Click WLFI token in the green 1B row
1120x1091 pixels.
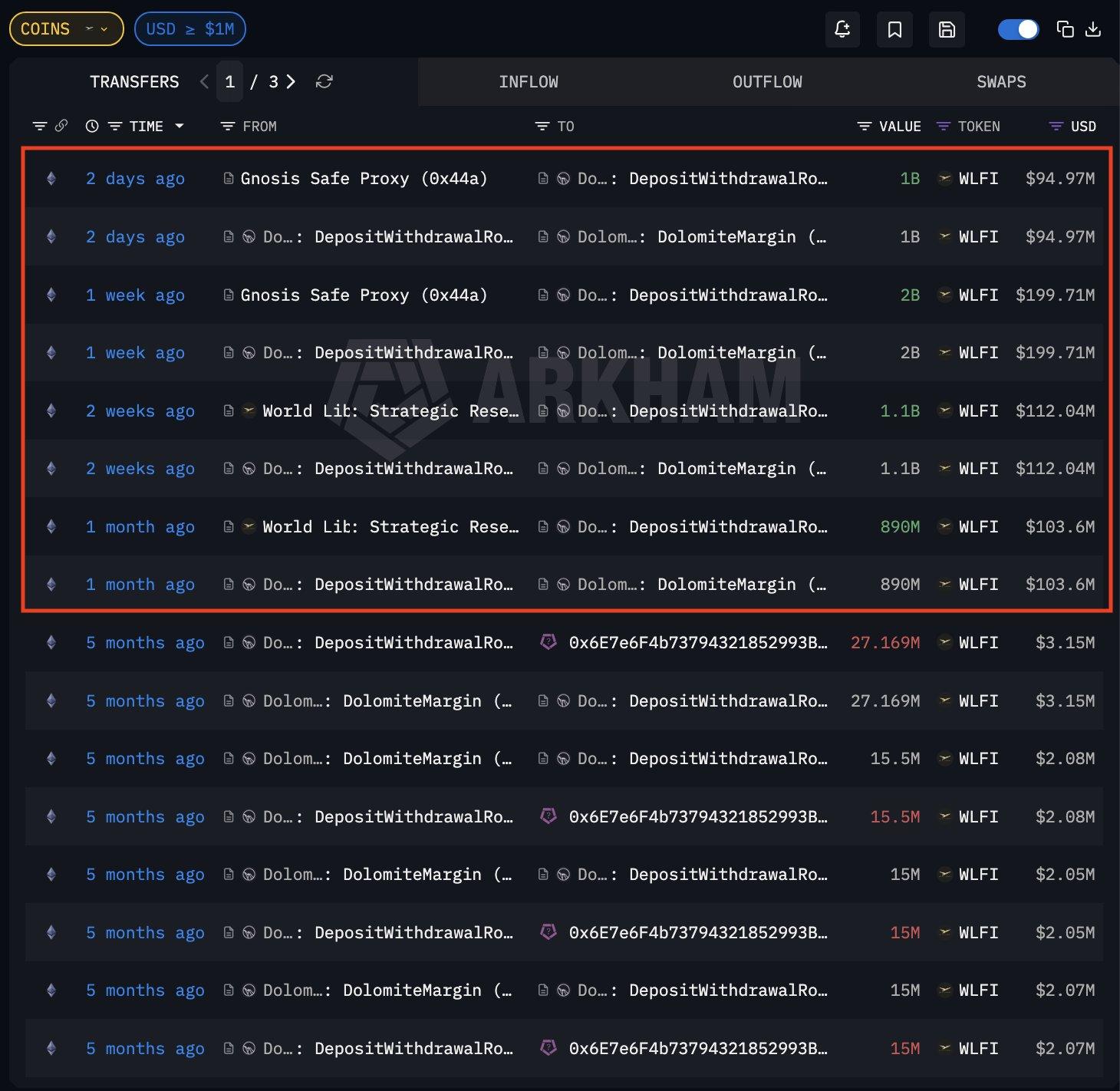[x=979, y=179]
